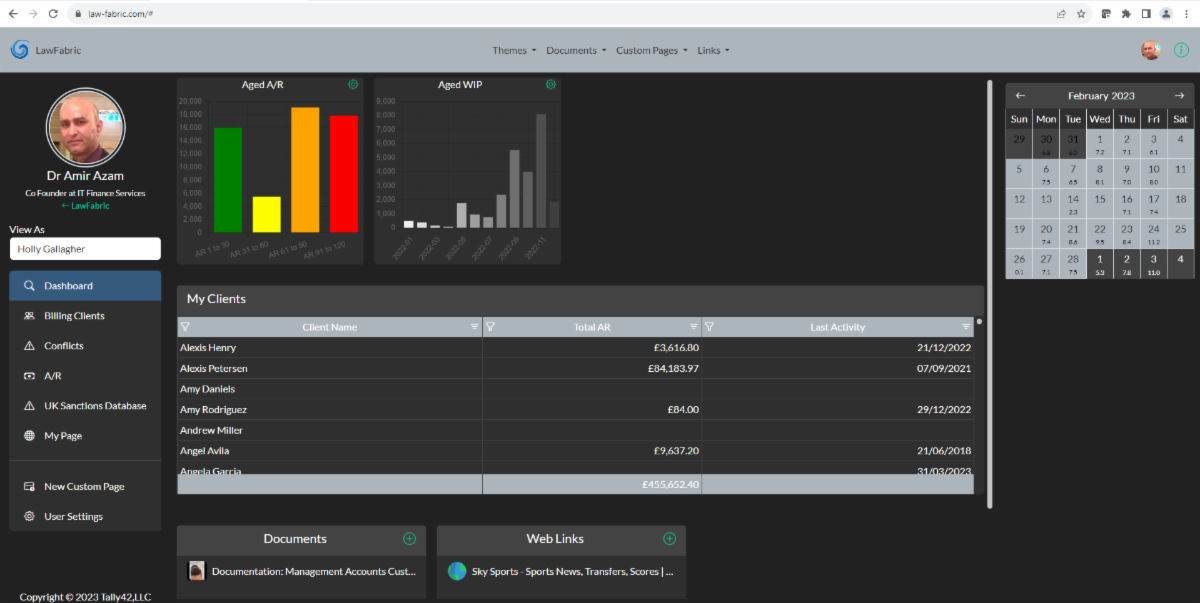
Task: Click the Aged A/R chart settings gear
Action: (353, 85)
